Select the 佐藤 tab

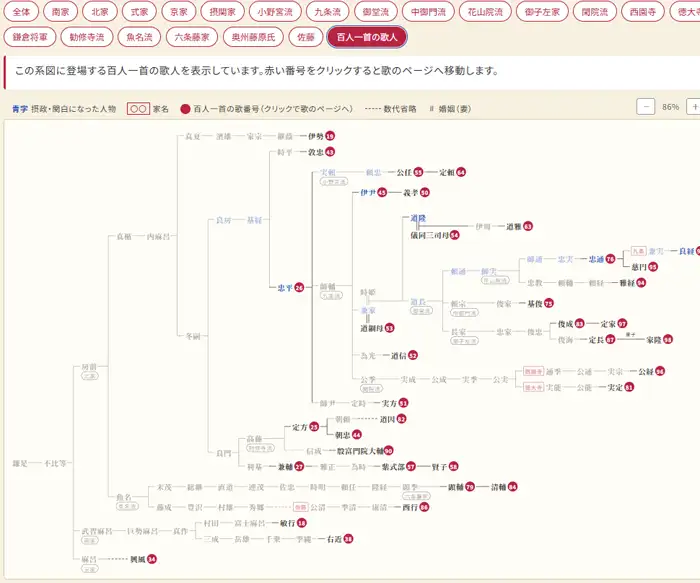(306, 37)
